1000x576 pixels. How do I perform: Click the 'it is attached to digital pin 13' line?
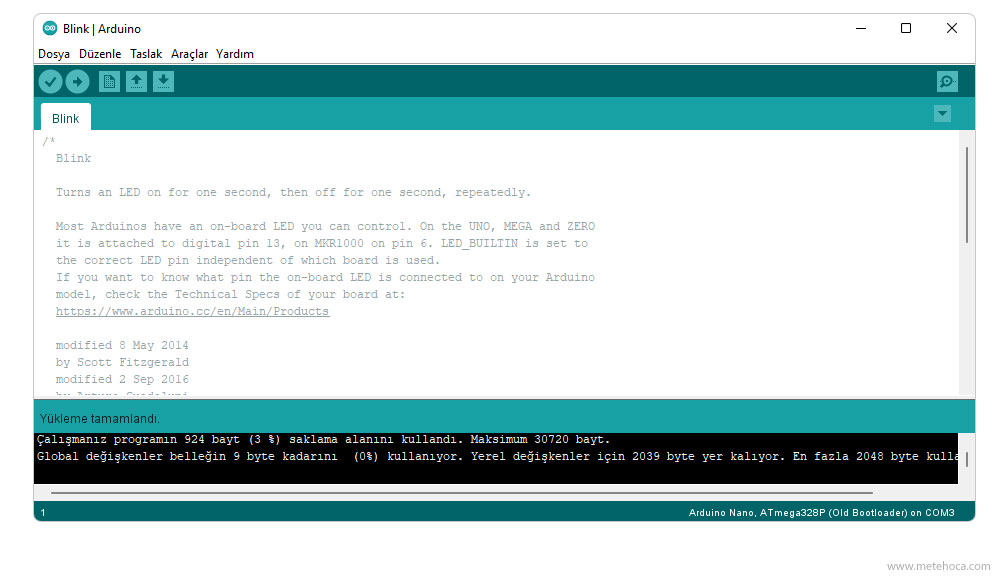(321, 243)
